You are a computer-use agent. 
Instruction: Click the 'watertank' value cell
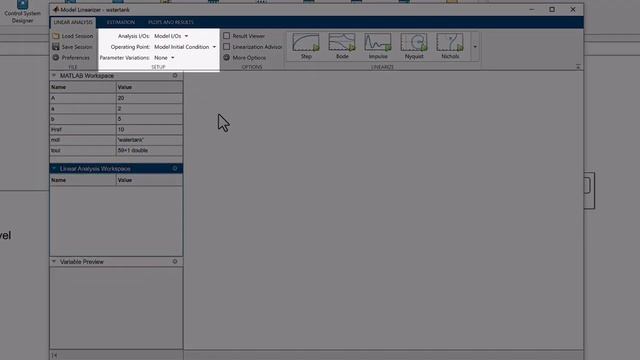pos(149,140)
